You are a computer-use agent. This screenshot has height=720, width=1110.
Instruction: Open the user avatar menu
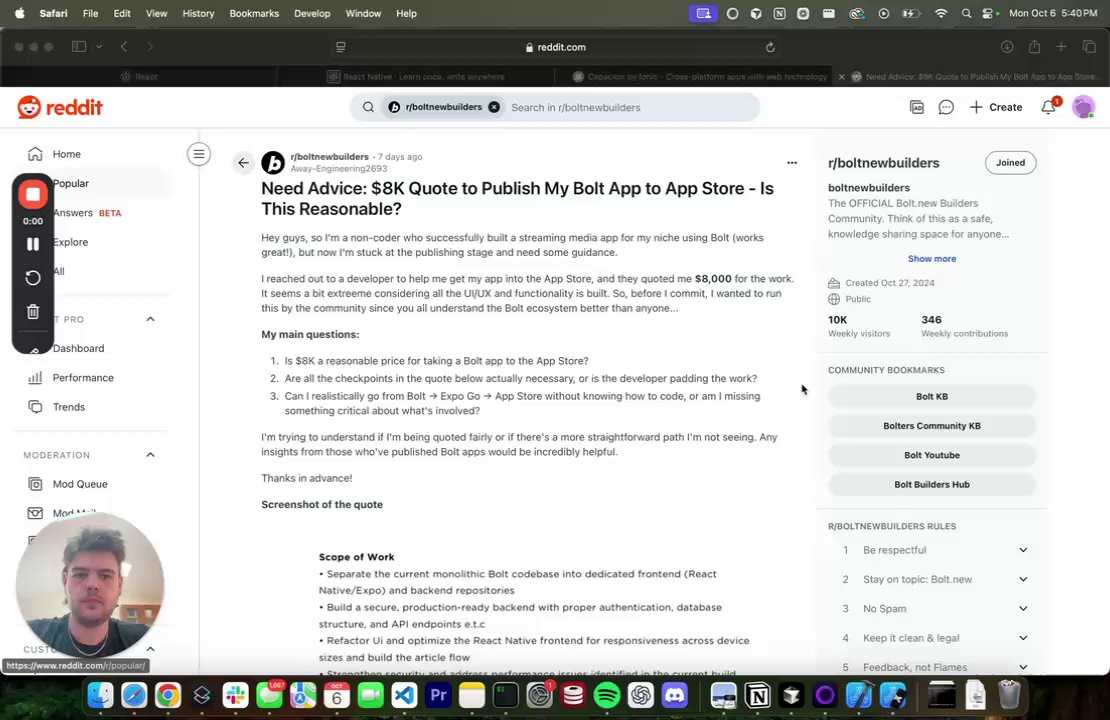pyautogui.click(x=1083, y=107)
